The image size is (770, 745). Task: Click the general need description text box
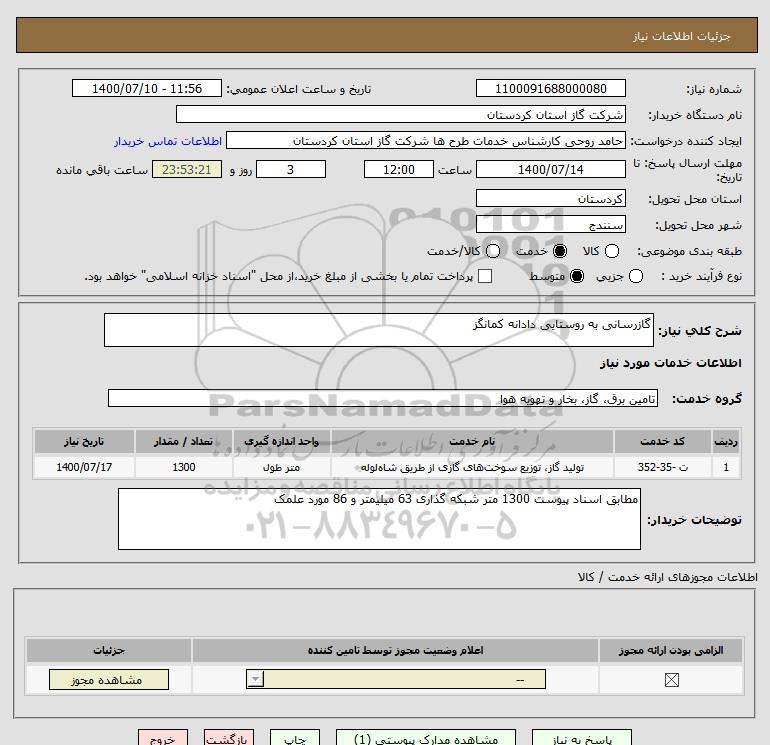pos(379,330)
